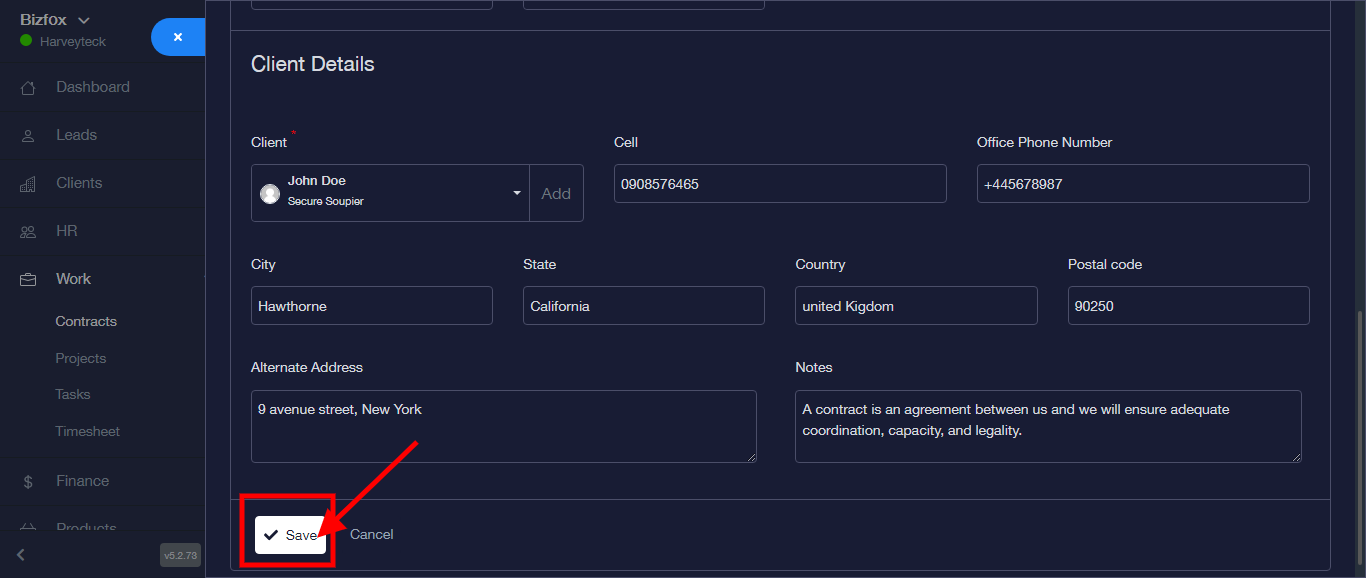Click the Dashboard home icon
Image resolution: width=1366 pixels, height=578 pixels.
[x=28, y=88]
